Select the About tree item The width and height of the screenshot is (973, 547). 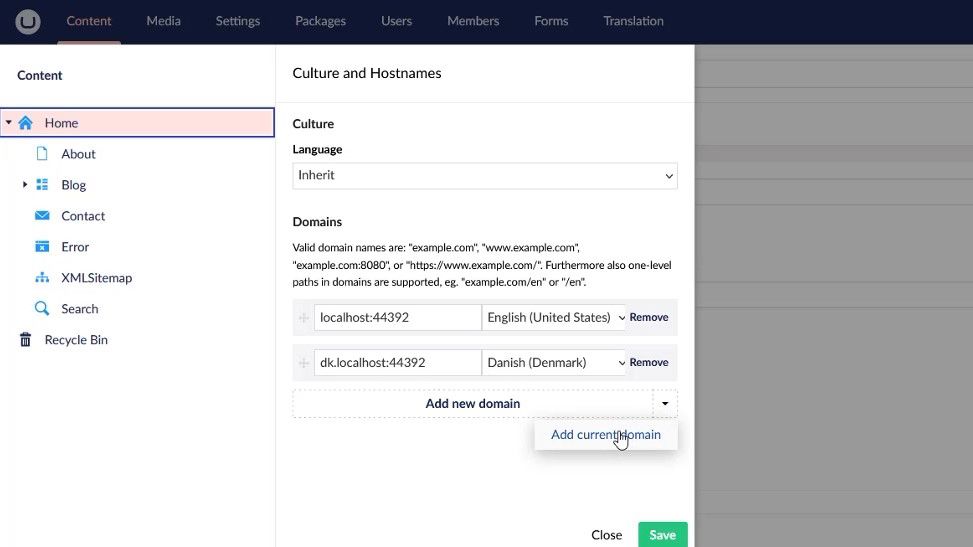(78, 154)
